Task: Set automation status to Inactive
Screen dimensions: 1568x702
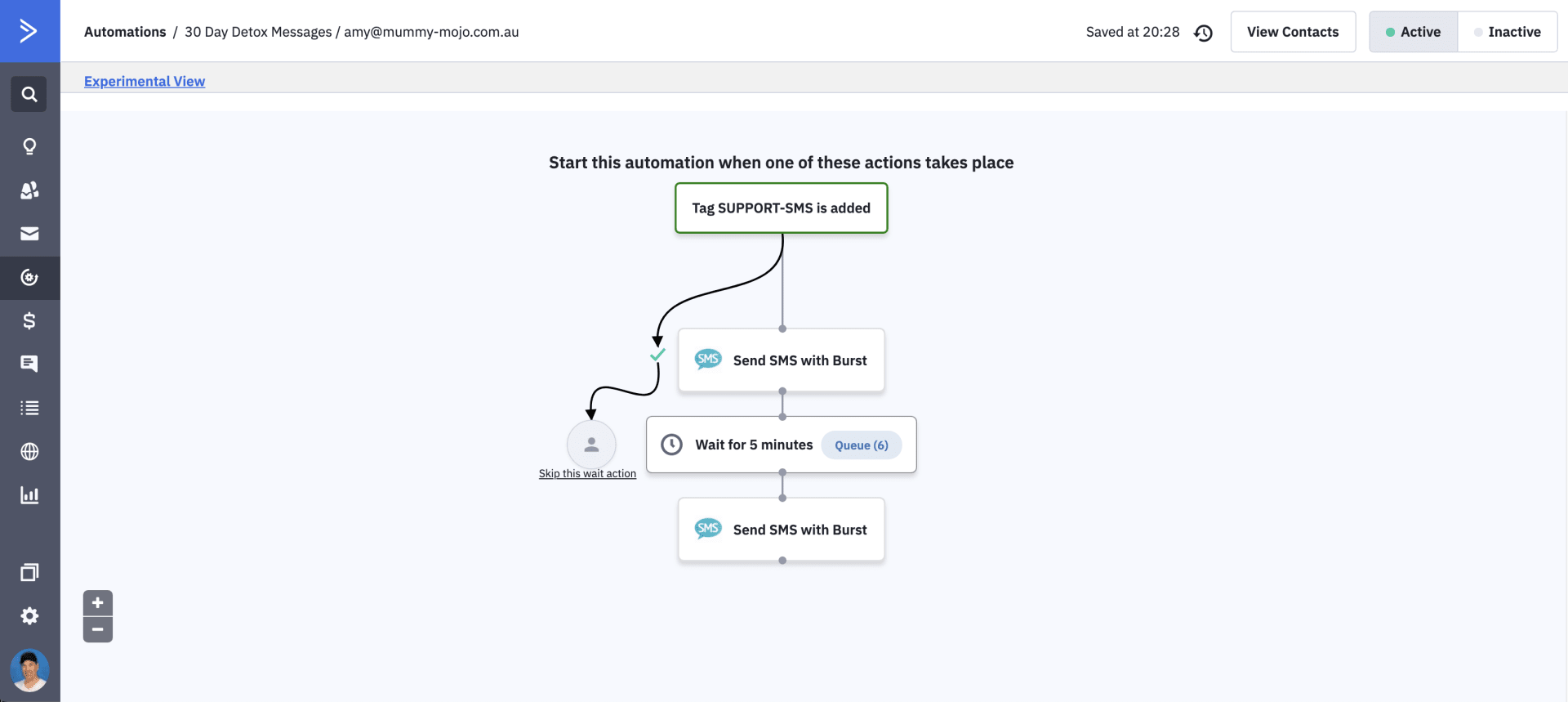Action: click(1508, 32)
